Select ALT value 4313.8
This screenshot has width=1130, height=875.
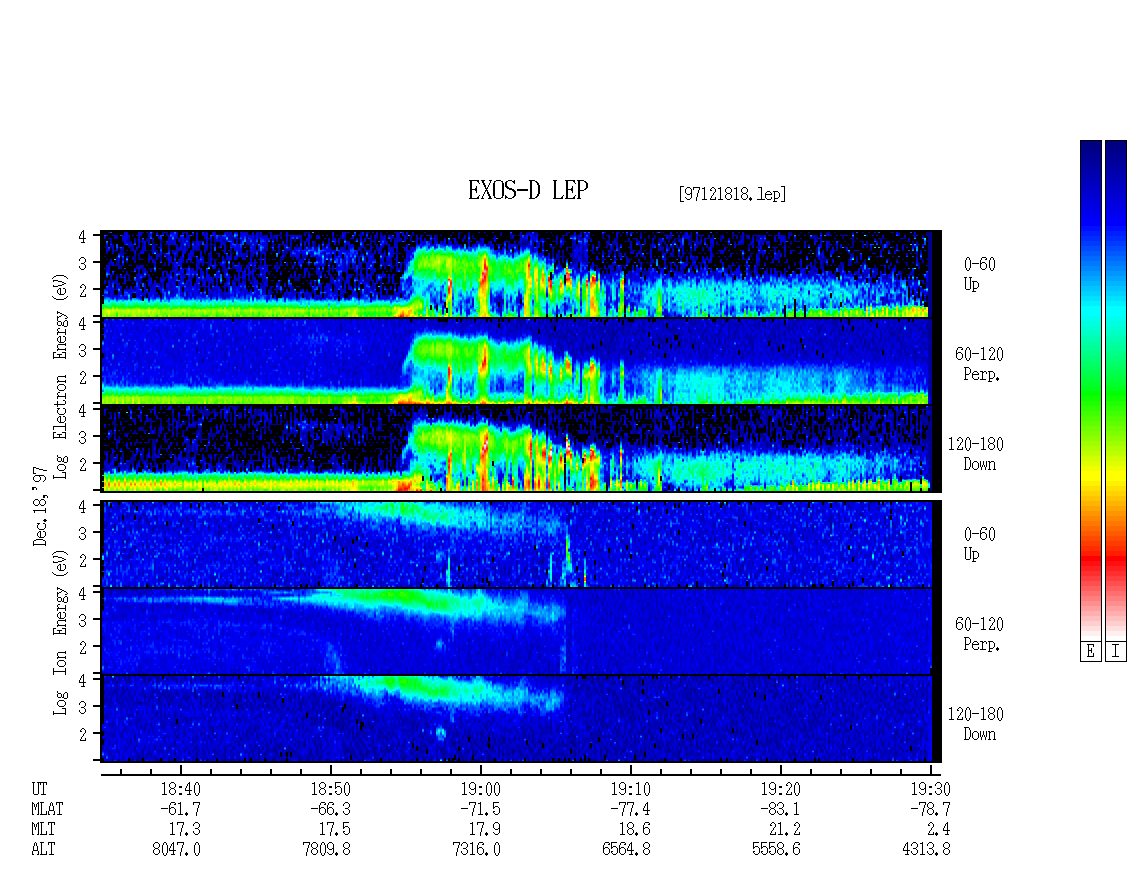point(927,850)
